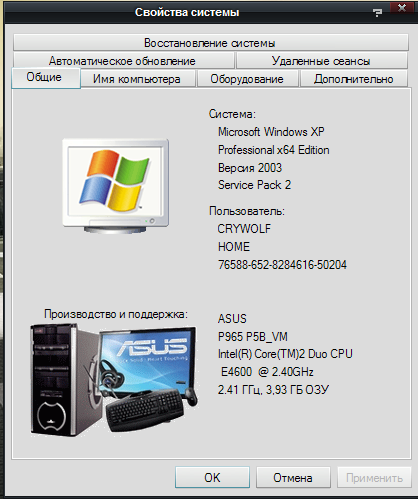
Task: Click the product ID 76588-652-8284616-50204 text
Action: tap(282, 265)
